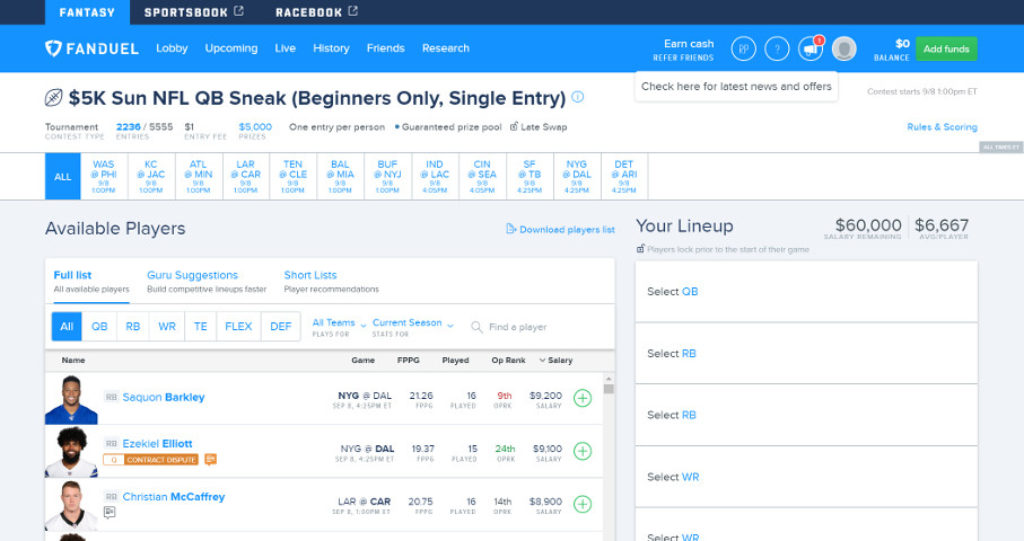The width and height of the screenshot is (1024, 541).
Task: Open the megaphone news and offers icon
Action: pyautogui.click(x=810, y=49)
